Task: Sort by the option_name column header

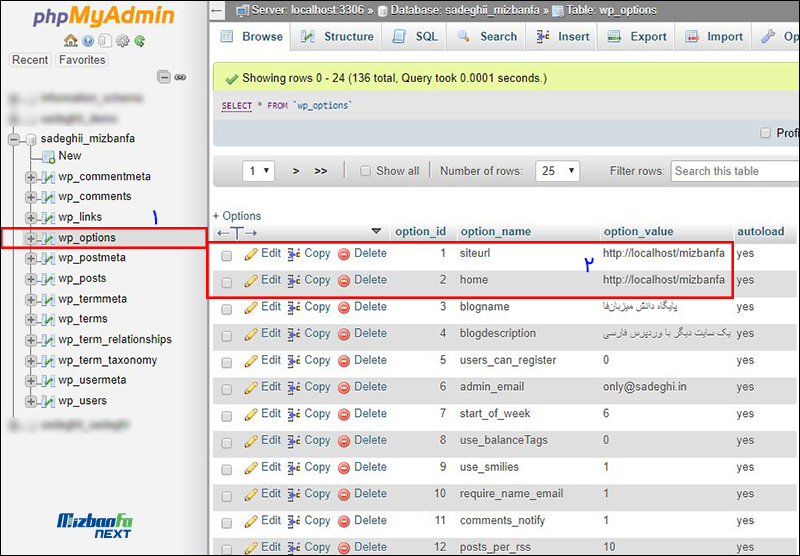Action: click(x=495, y=232)
